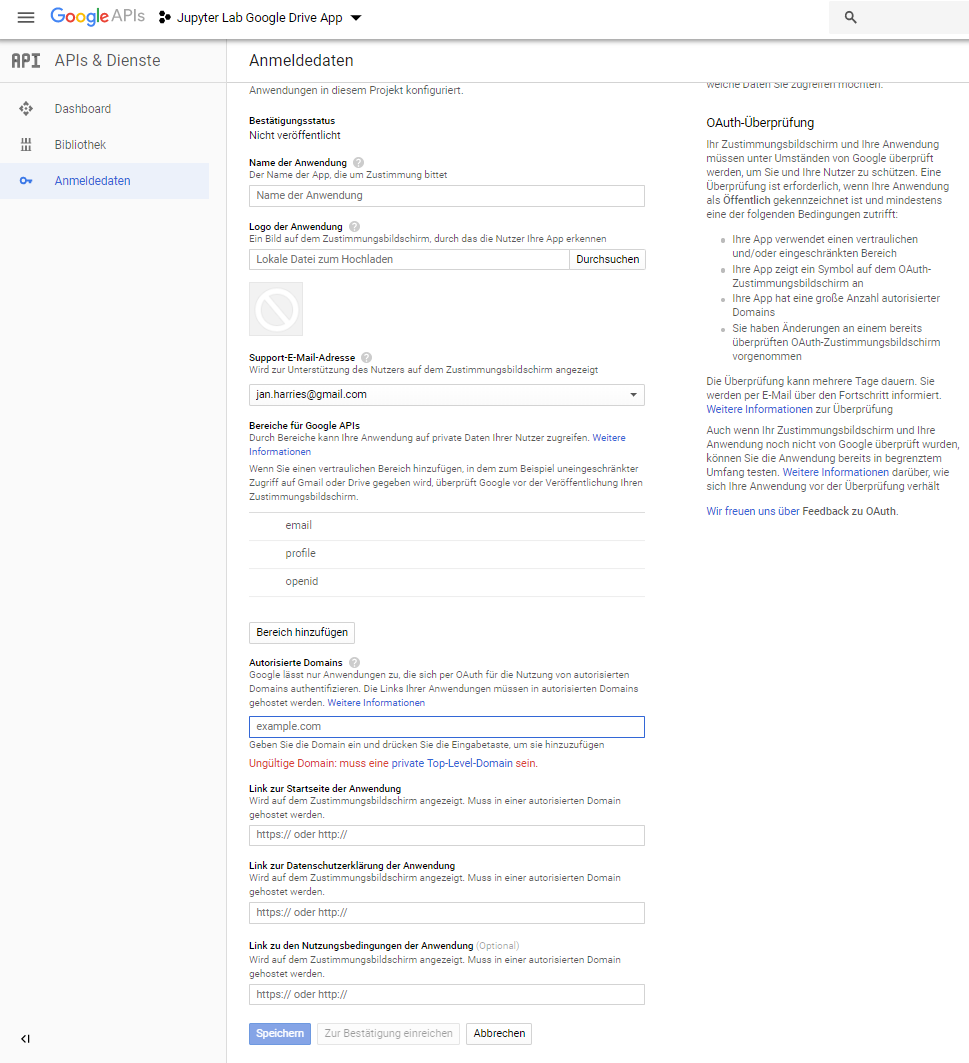Click the Abbrechen button
This screenshot has height=1063, width=969.
point(499,1034)
